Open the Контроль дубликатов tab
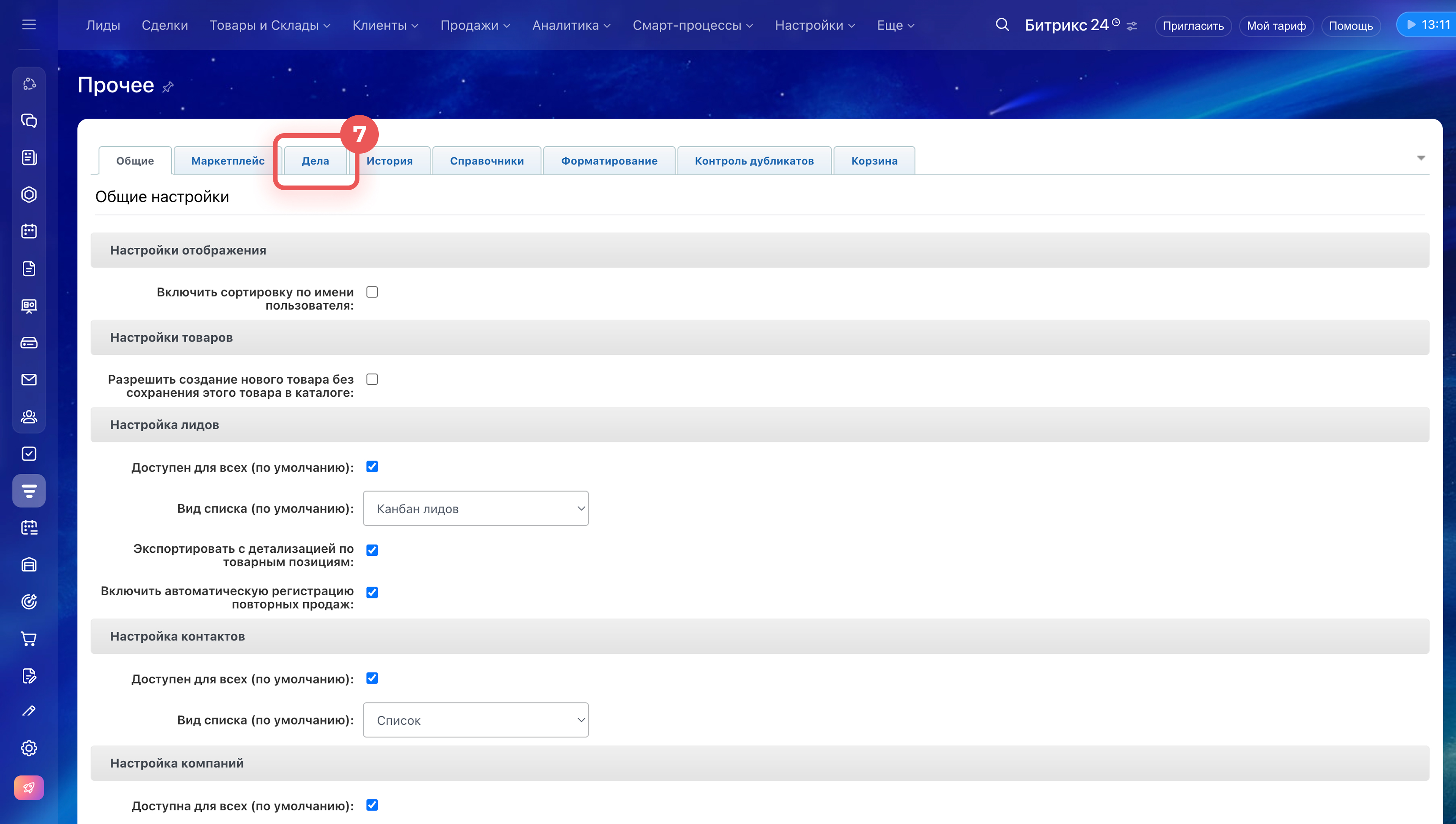1456x824 pixels. 754,161
